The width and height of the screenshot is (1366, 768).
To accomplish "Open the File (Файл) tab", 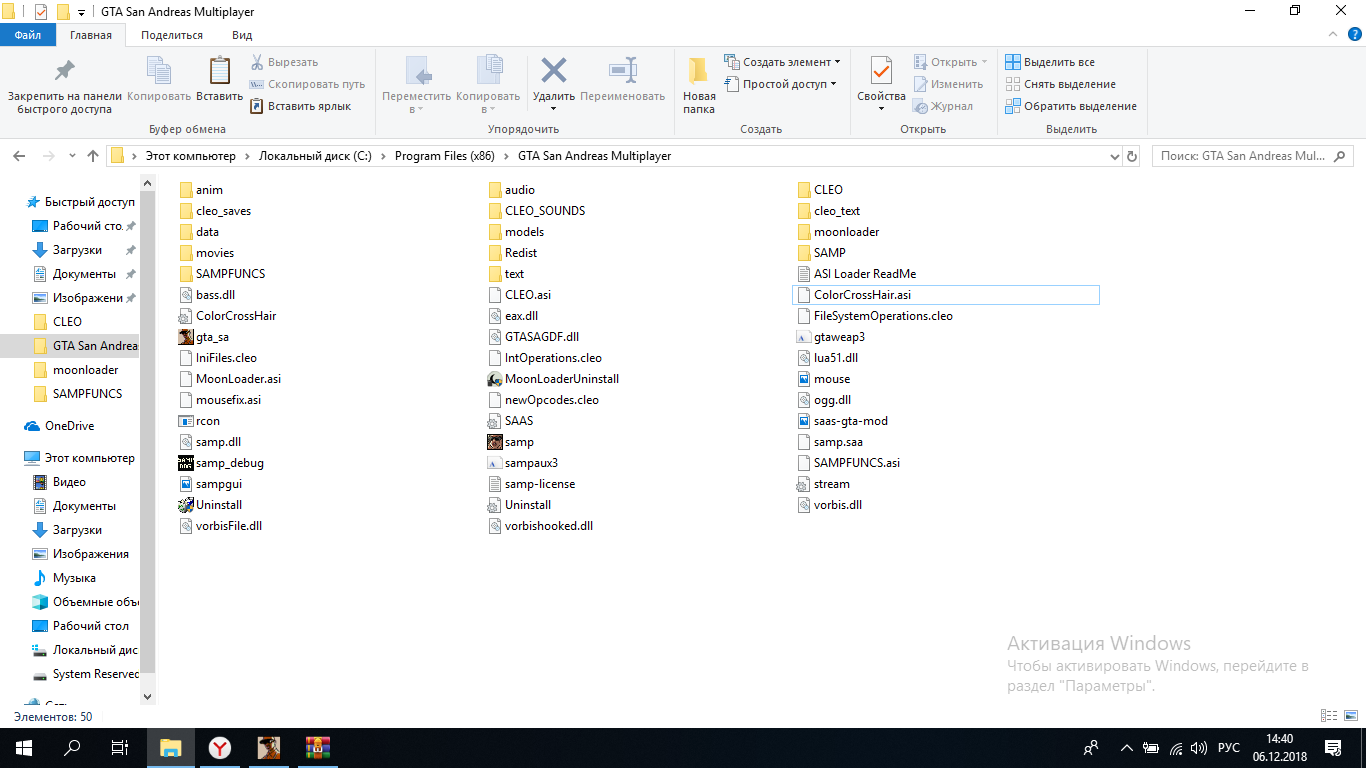I will [28, 35].
